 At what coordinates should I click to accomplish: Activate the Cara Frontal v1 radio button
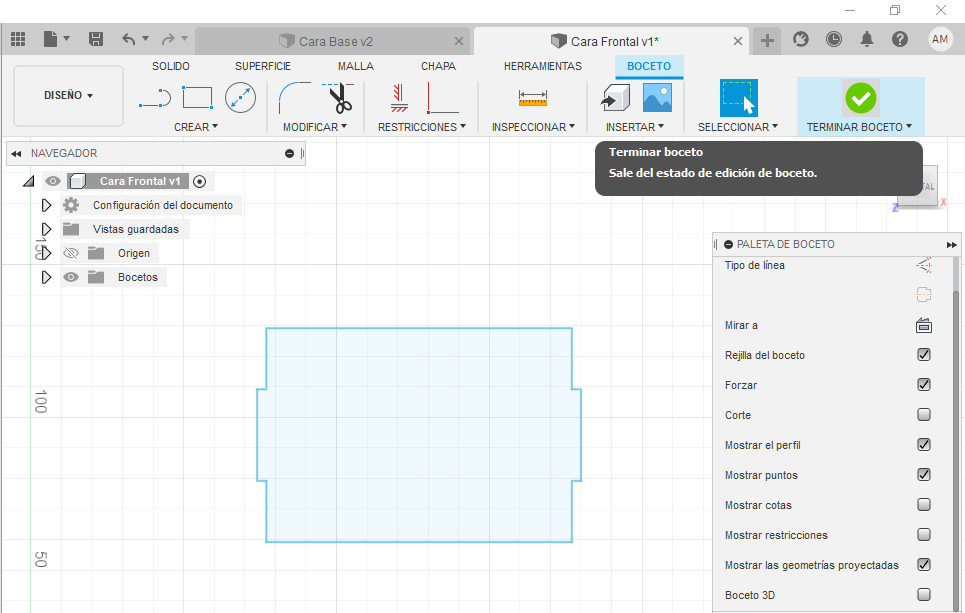[199, 182]
